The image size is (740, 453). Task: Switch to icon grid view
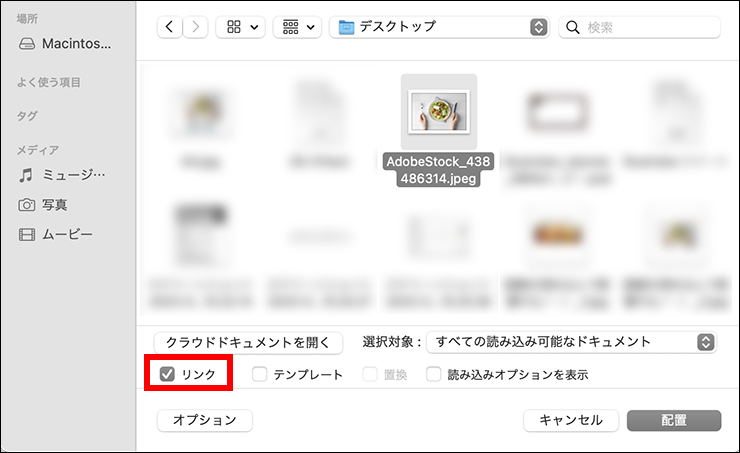(x=234, y=27)
